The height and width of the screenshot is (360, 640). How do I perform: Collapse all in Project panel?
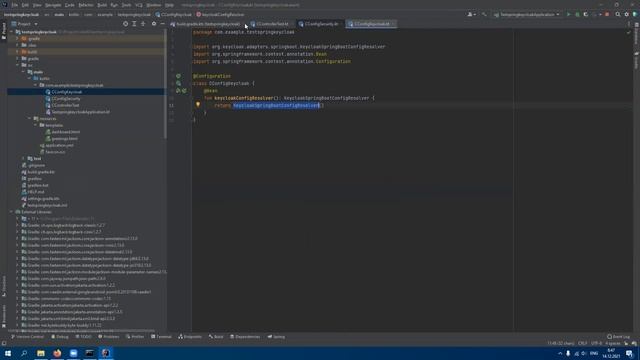click(x=143, y=24)
